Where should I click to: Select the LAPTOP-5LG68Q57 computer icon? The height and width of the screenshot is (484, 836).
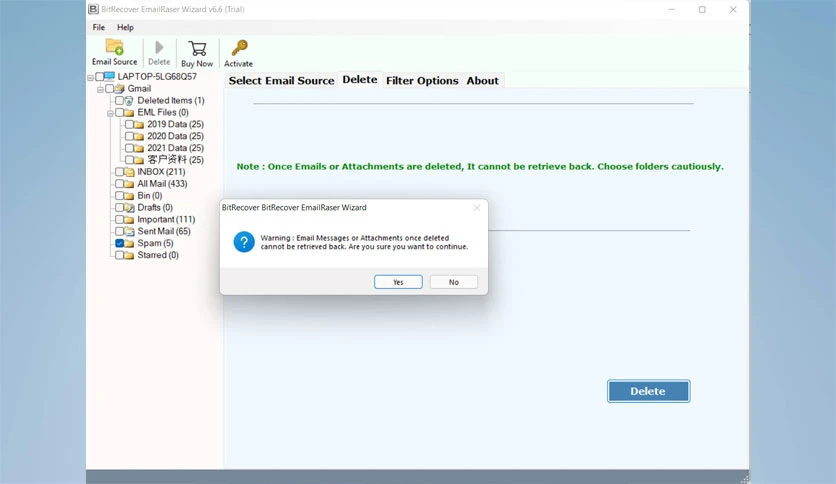tap(110, 76)
